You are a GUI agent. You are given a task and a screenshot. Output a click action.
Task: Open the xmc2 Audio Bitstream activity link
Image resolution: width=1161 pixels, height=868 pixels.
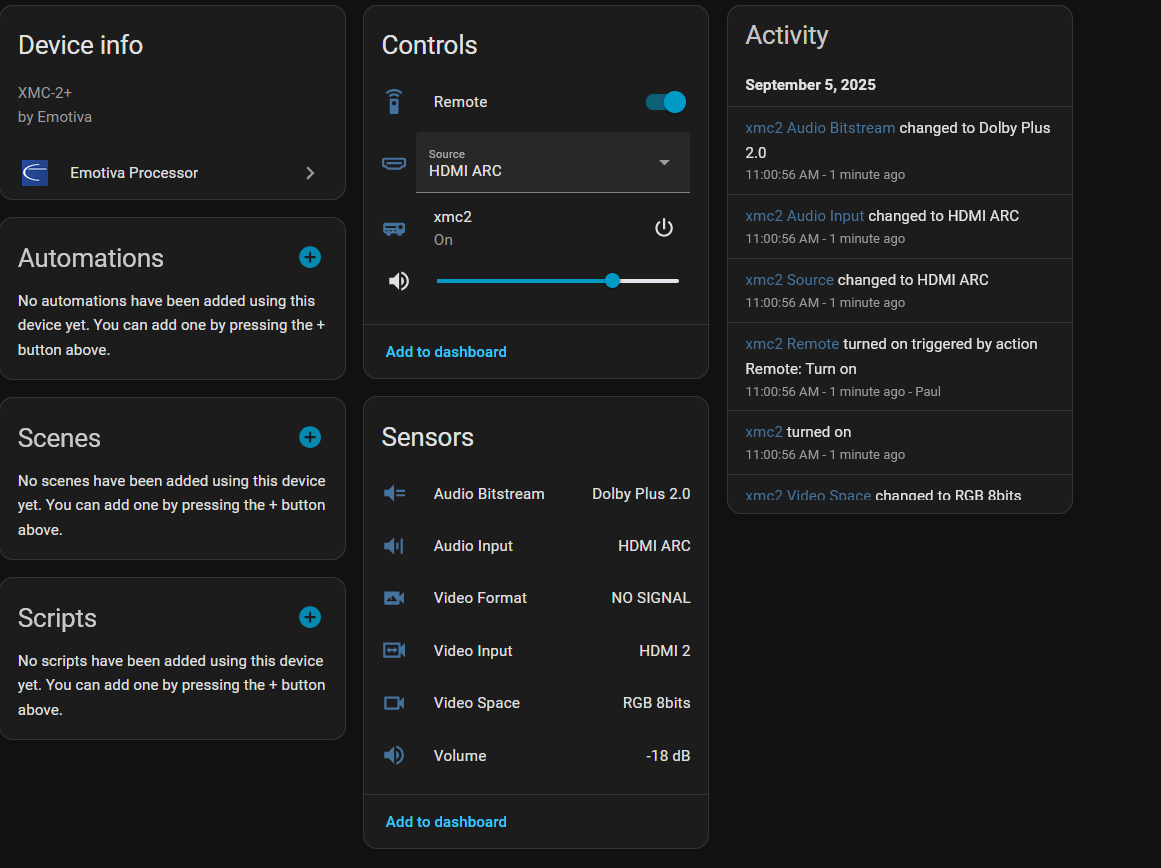click(820, 128)
